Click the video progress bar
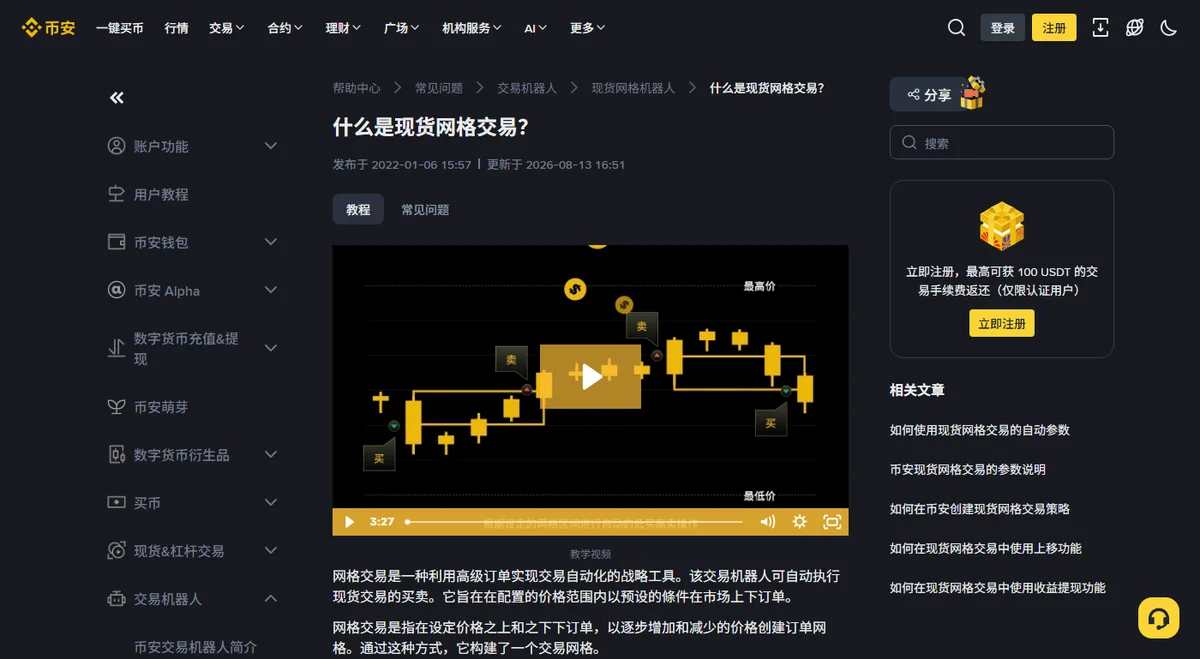The width and height of the screenshot is (1200, 659). (574, 521)
